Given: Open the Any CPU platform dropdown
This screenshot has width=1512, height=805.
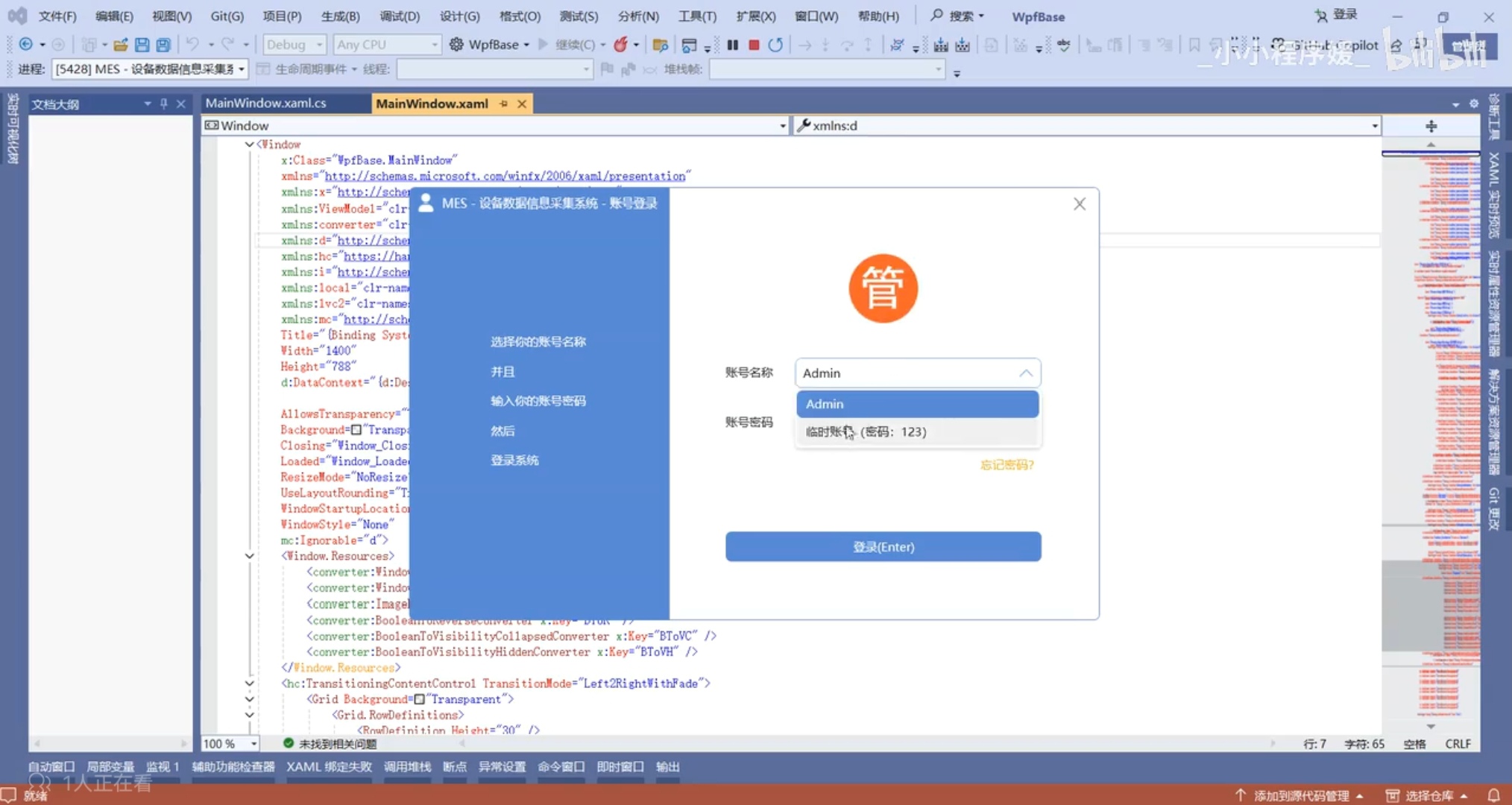Looking at the screenshot, I should [x=386, y=44].
